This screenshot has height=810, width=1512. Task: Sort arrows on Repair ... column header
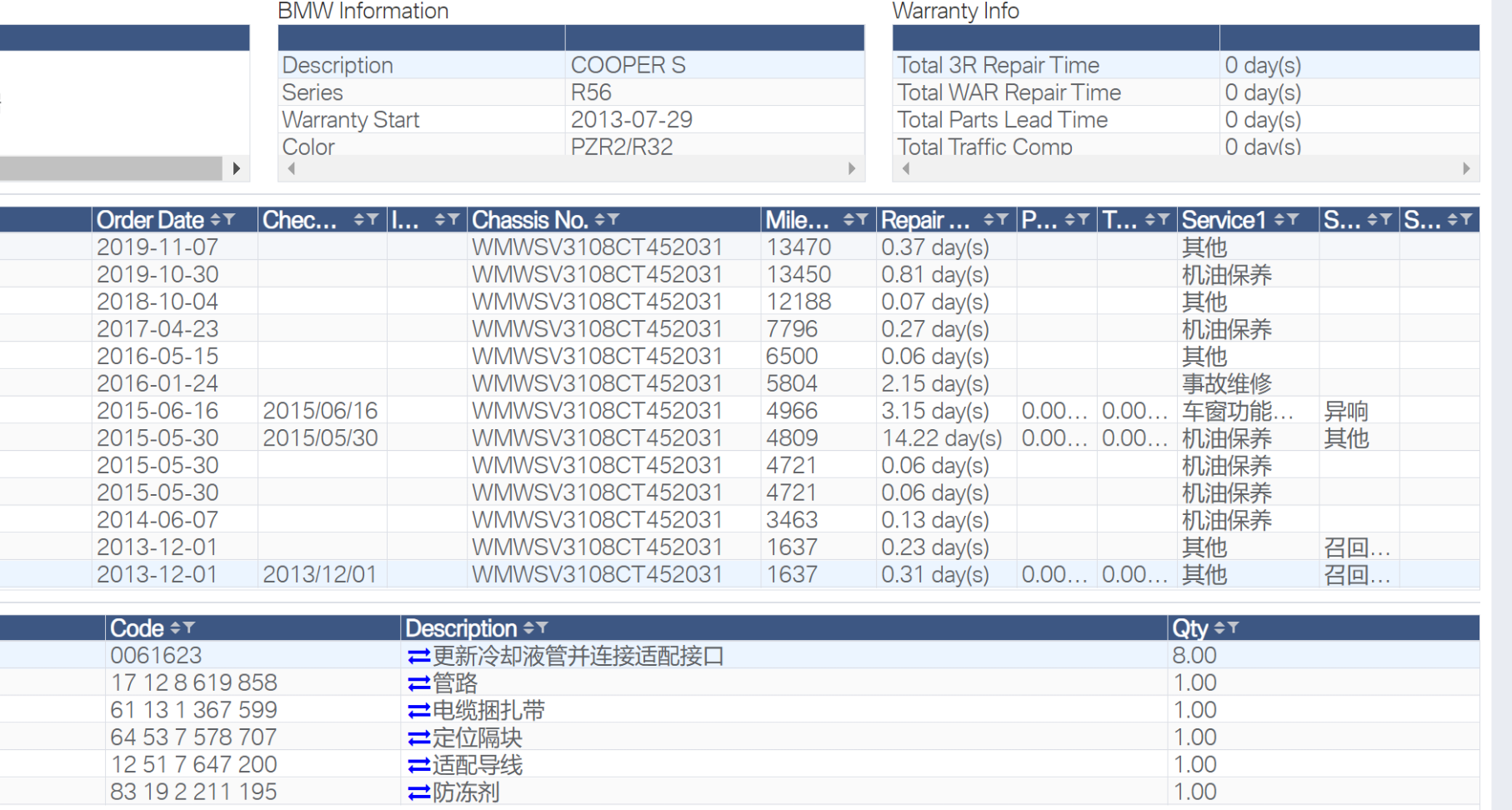(x=989, y=220)
